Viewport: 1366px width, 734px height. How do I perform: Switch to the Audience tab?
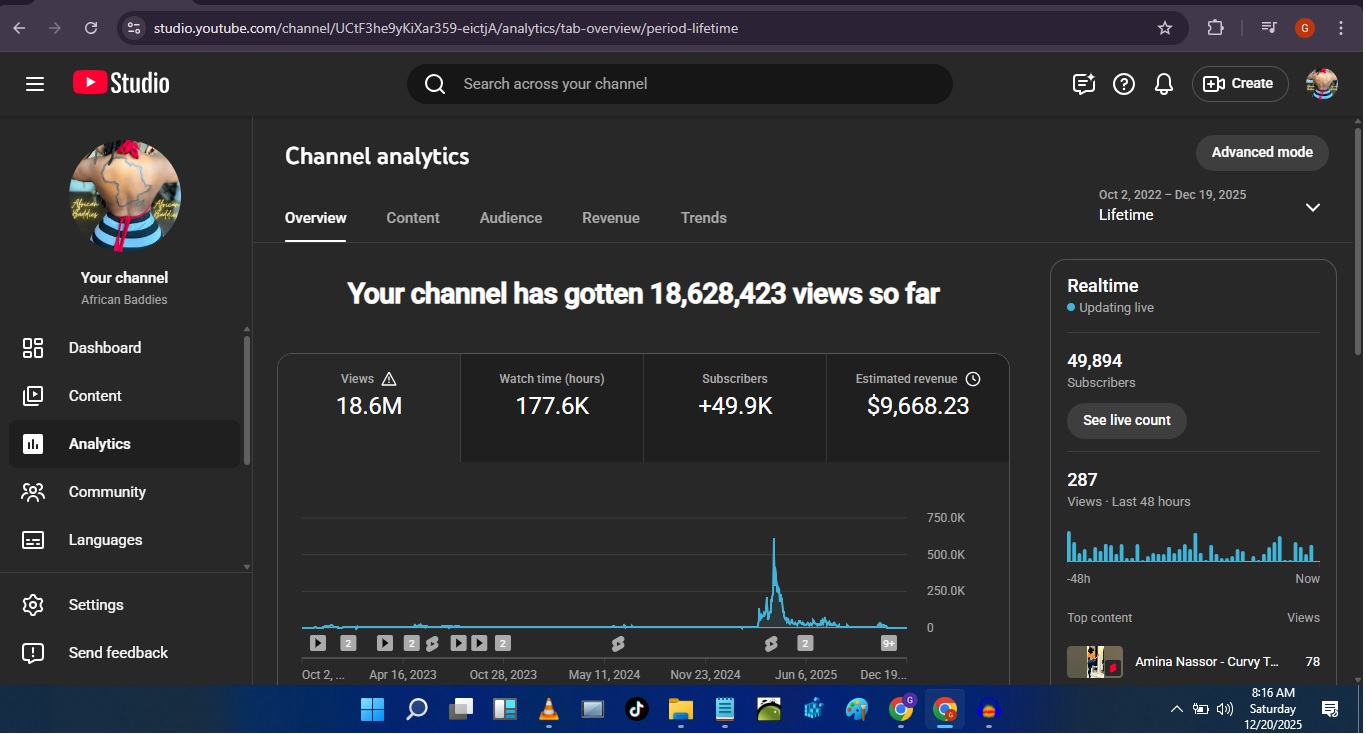point(510,218)
